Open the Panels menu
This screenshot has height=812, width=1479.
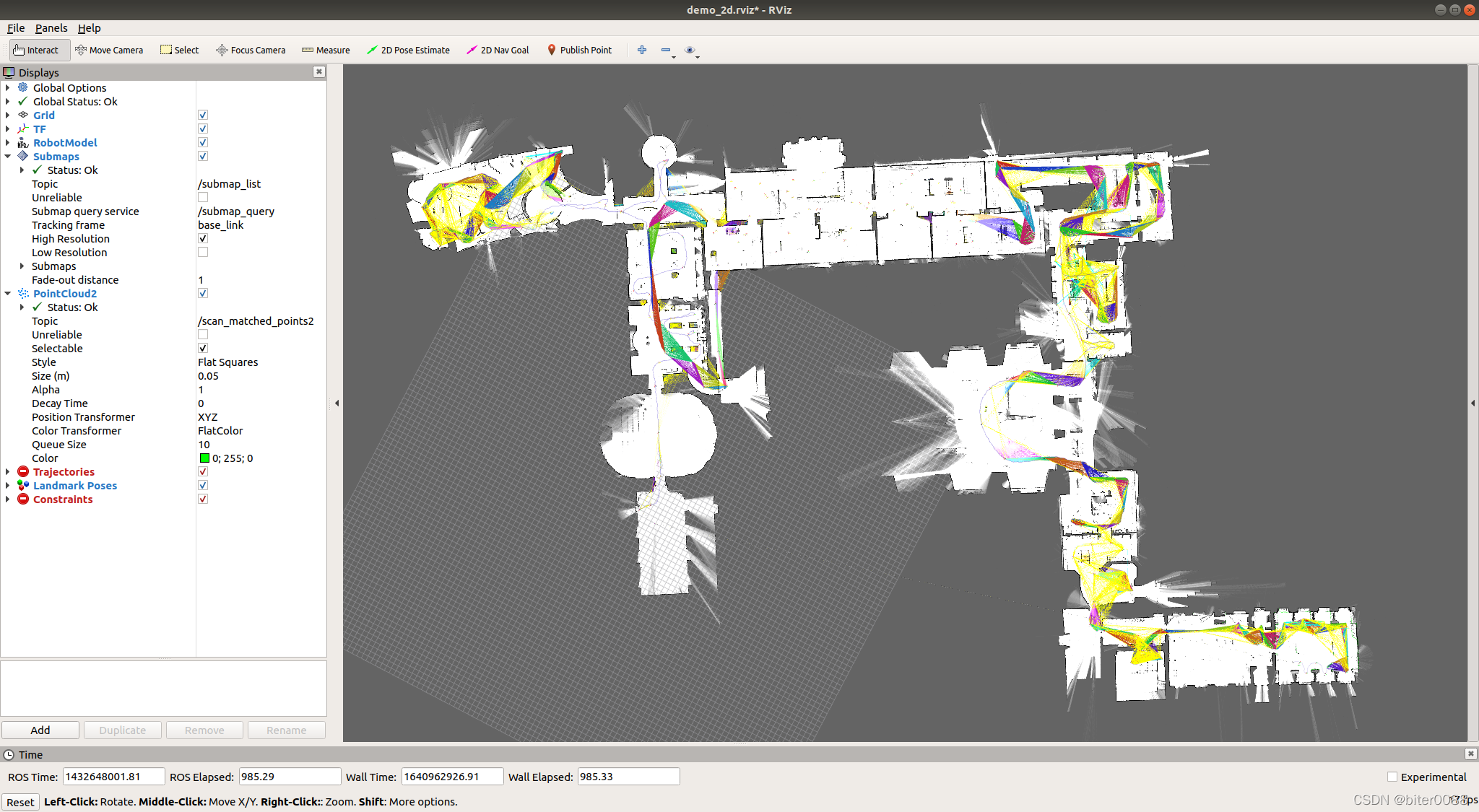[x=51, y=28]
